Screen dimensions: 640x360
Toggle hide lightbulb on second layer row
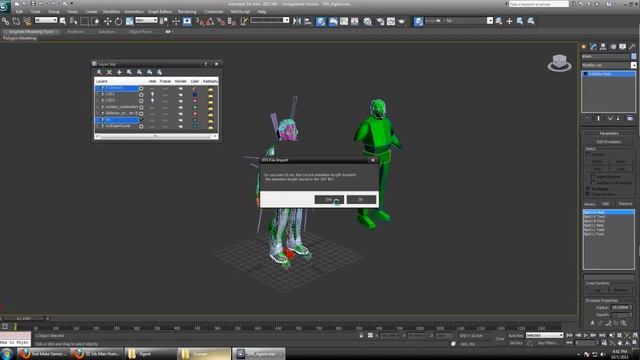tap(153, 94)
